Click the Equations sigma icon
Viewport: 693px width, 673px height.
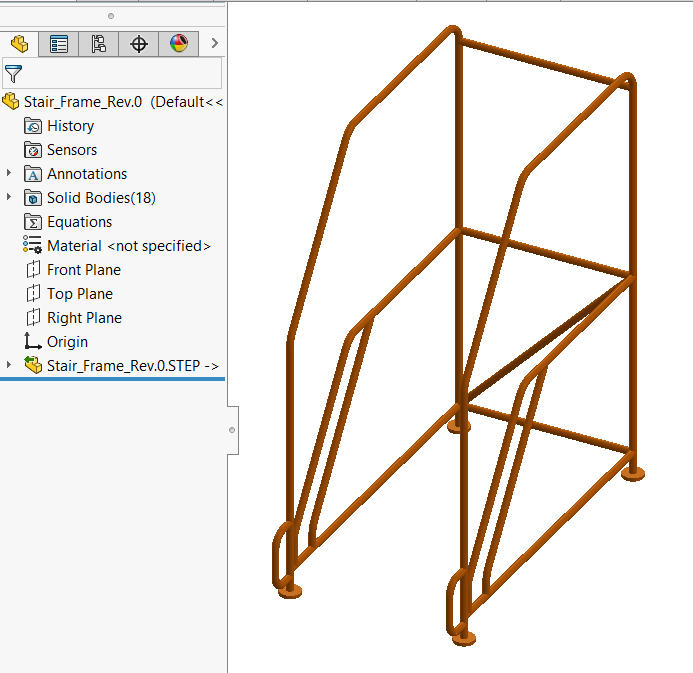pyautogui.click(x=33, y=222)
